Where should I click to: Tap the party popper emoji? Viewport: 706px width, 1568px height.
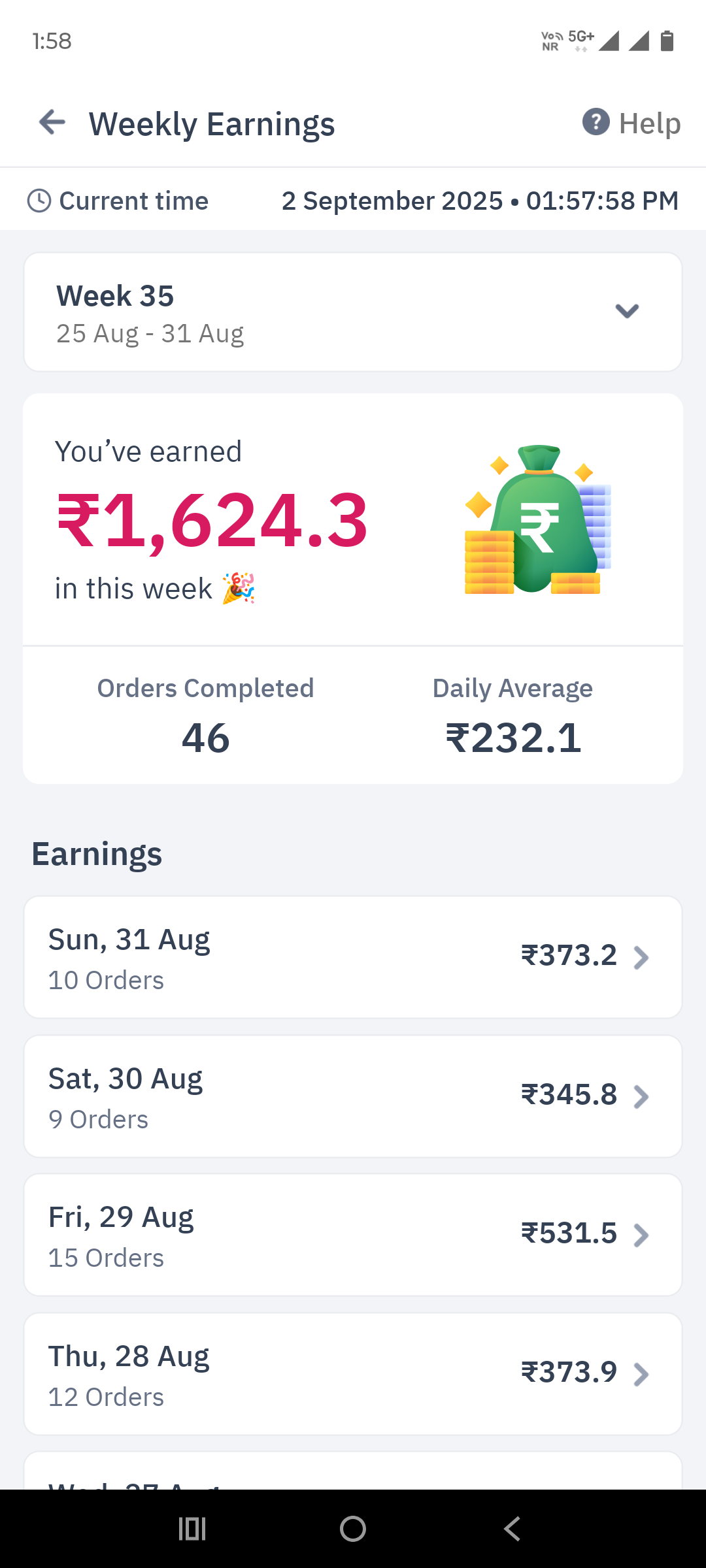tap(238, 589)
